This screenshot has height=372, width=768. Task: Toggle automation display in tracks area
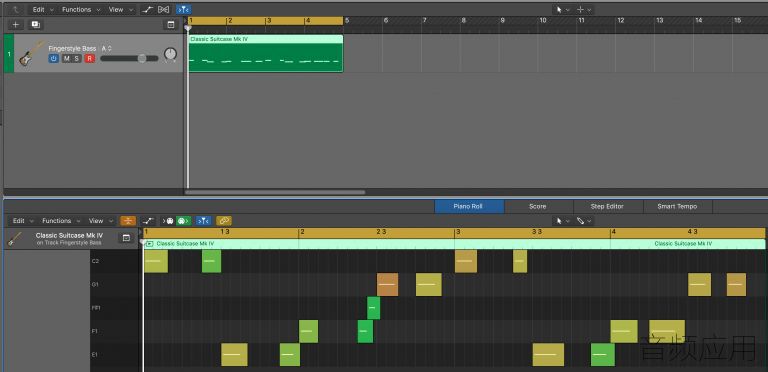click(147, 9)
